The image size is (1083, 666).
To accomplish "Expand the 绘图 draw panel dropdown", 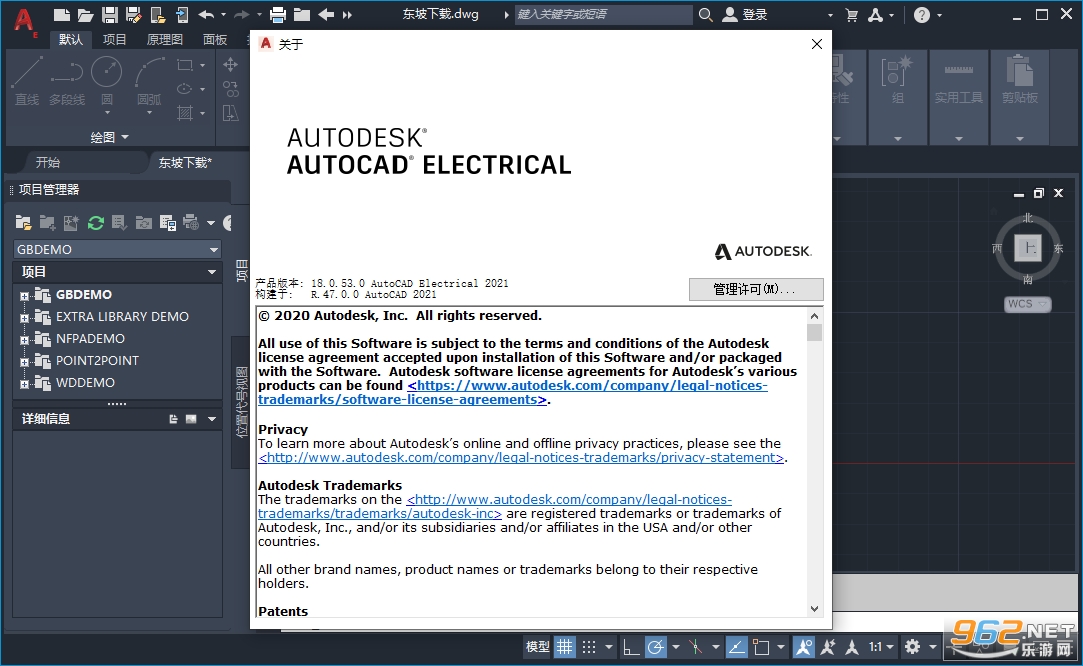I will pyautogui.click(x=110, y=137).
